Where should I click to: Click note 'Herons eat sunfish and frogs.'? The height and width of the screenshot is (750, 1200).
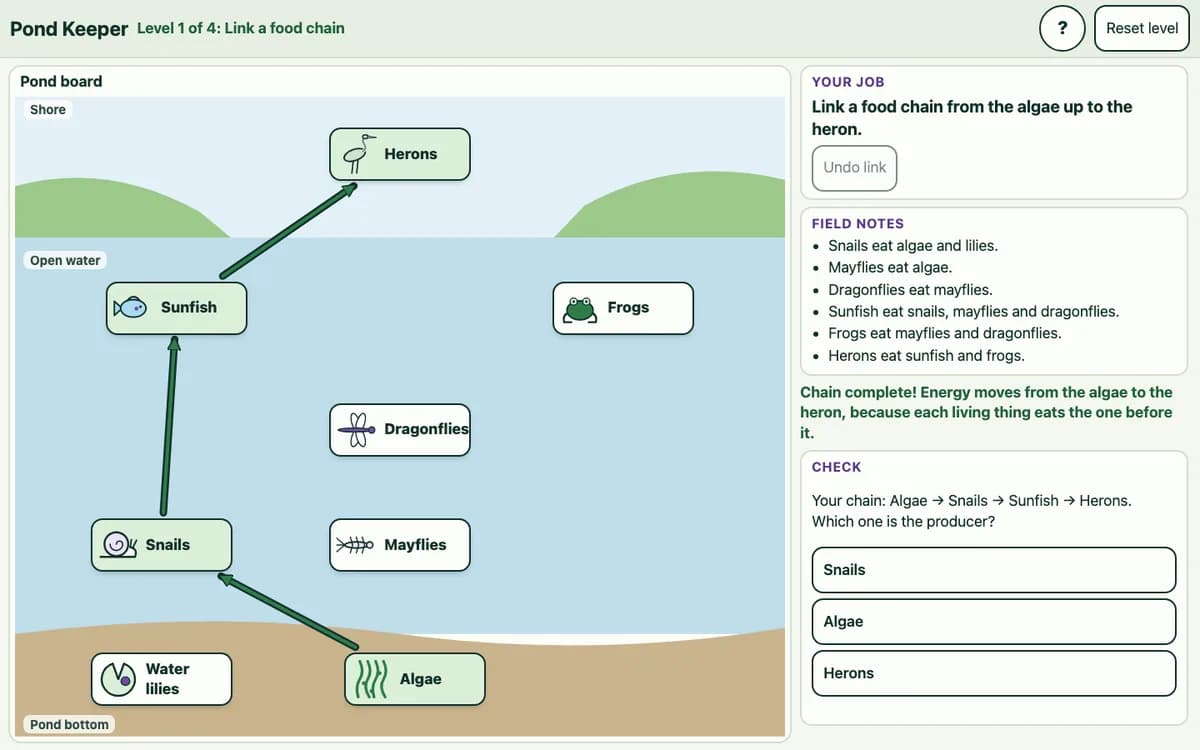click(926, 355)
